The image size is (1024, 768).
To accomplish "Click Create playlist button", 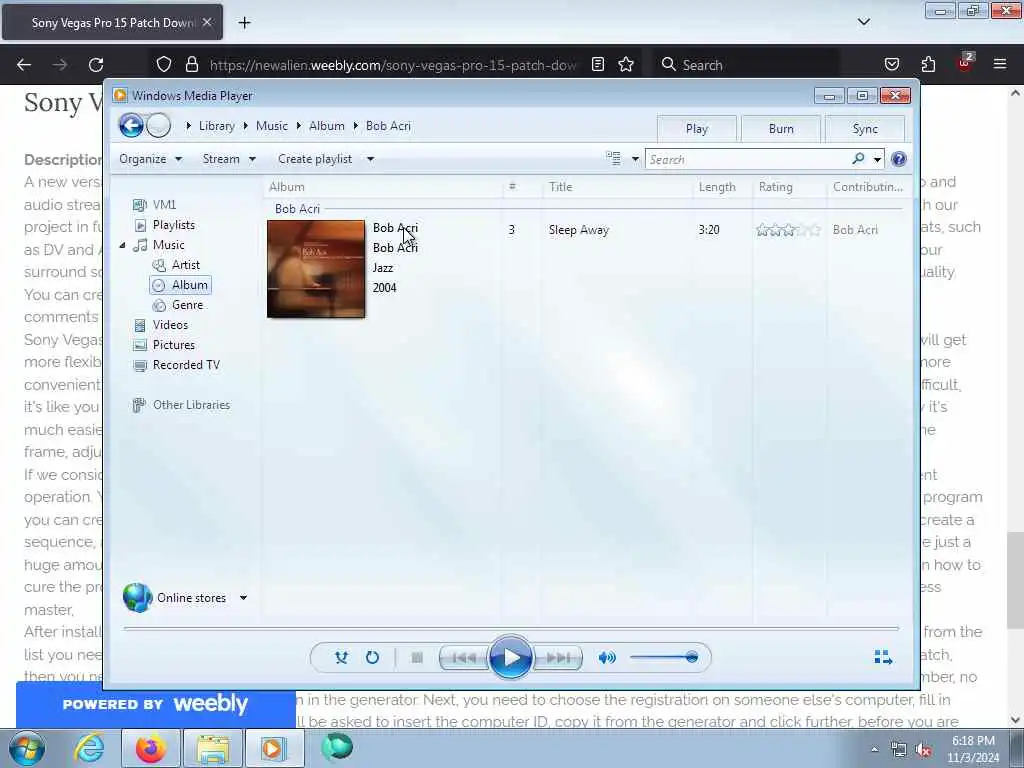I will (x=315, y=159).
